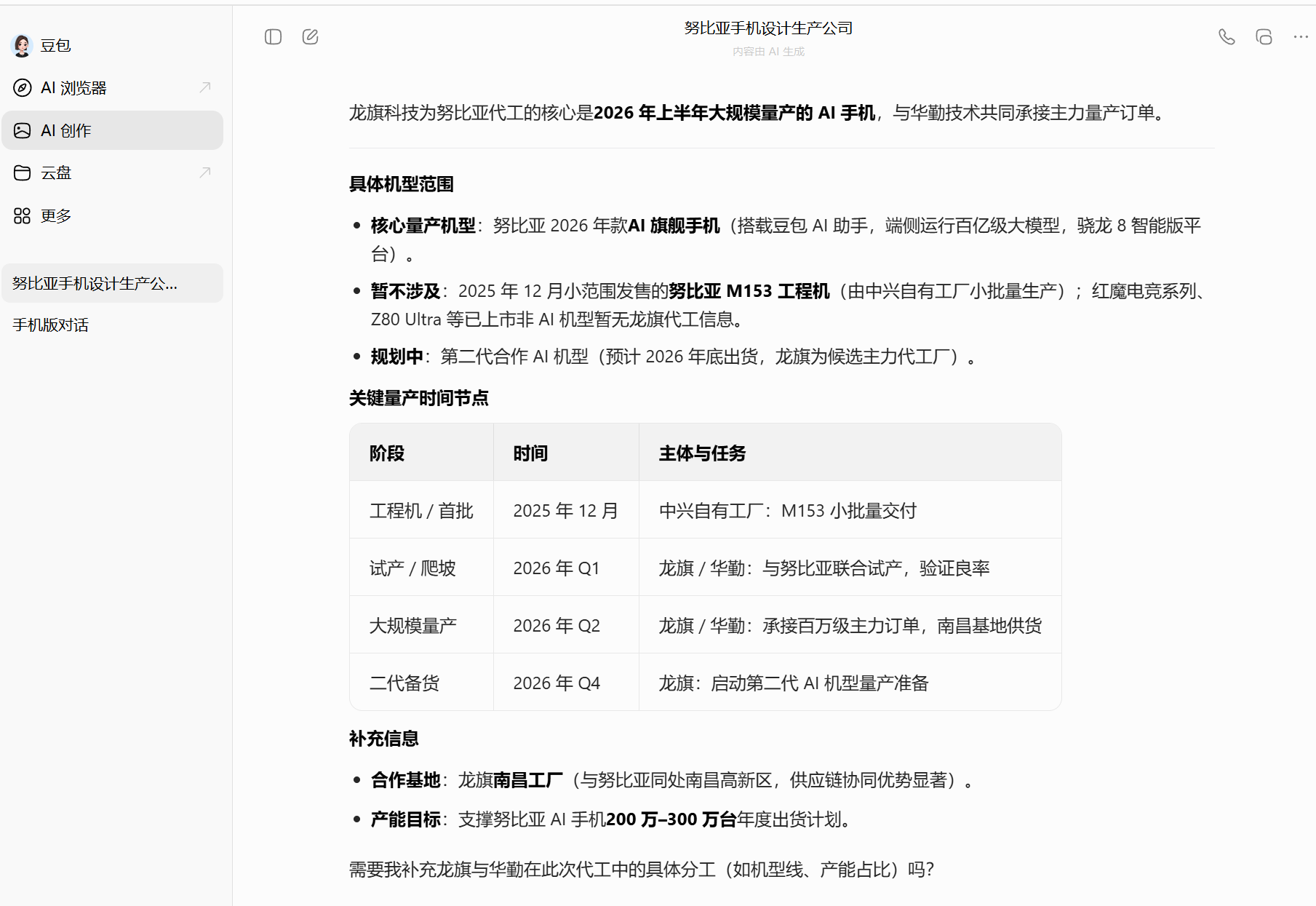
Task: Open the 更多 menu item
Action: pyautogui.click(x=113, y=216)
